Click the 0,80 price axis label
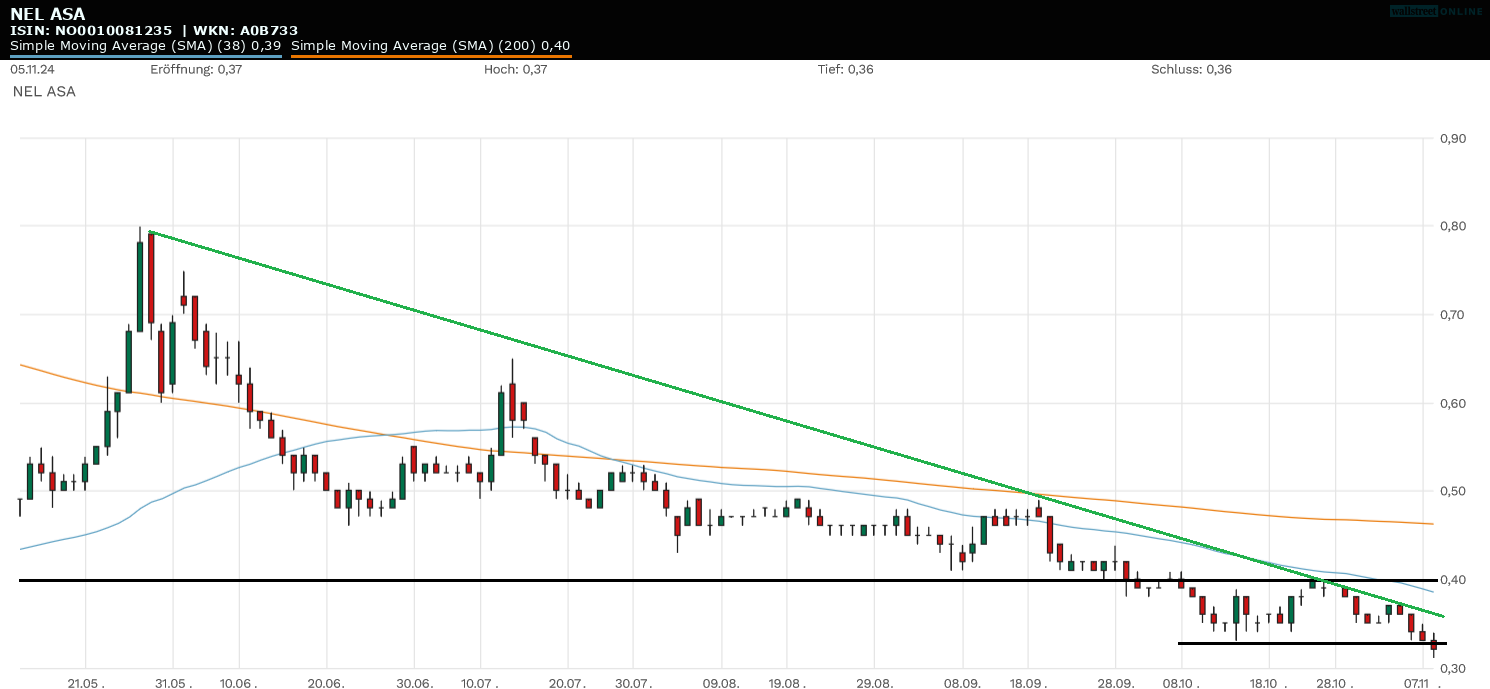 pos(1452,226)
